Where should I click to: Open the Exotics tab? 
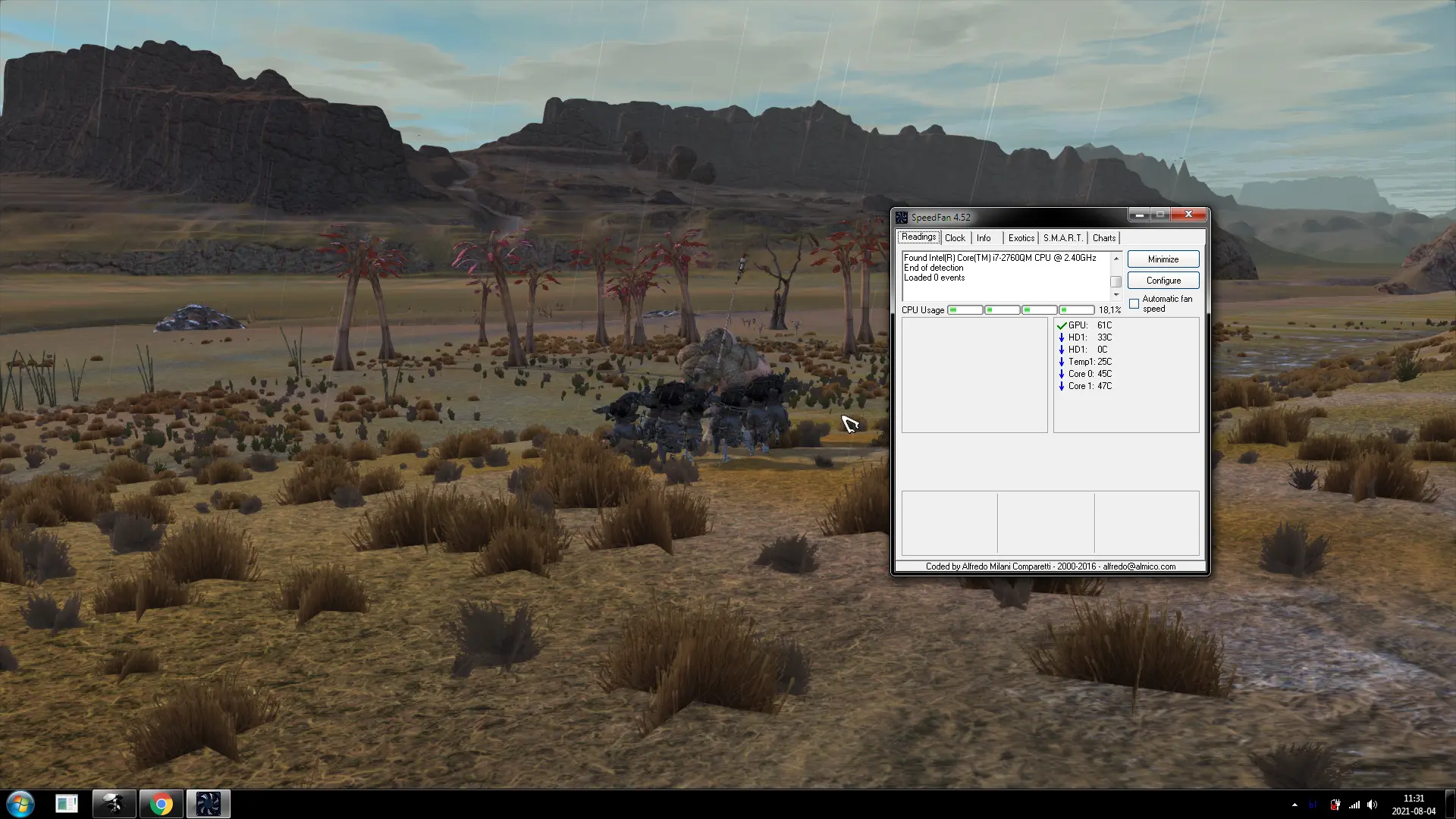(x=1021, y=238)
